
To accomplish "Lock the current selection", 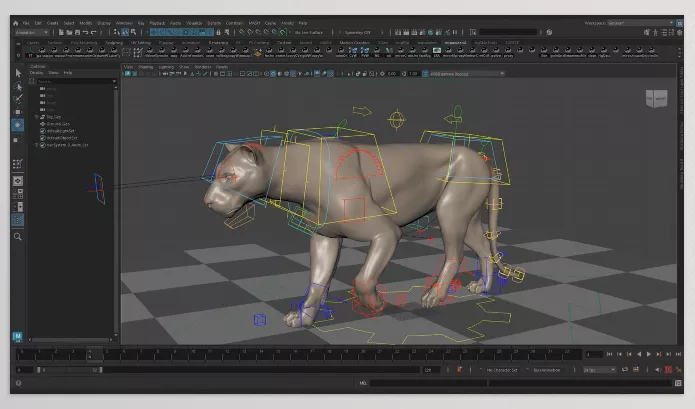I will pos(218,32).
